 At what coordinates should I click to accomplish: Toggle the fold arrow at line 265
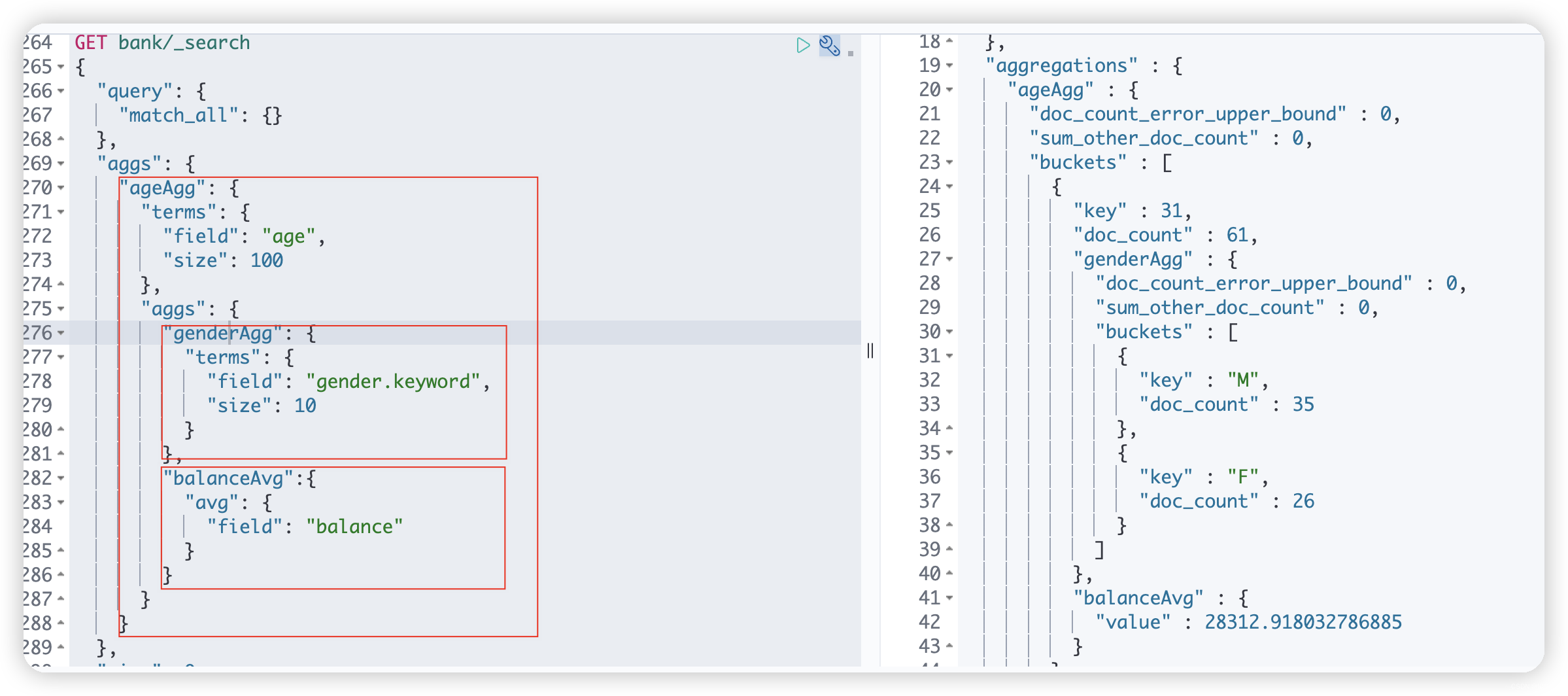(x=61, y=67)
